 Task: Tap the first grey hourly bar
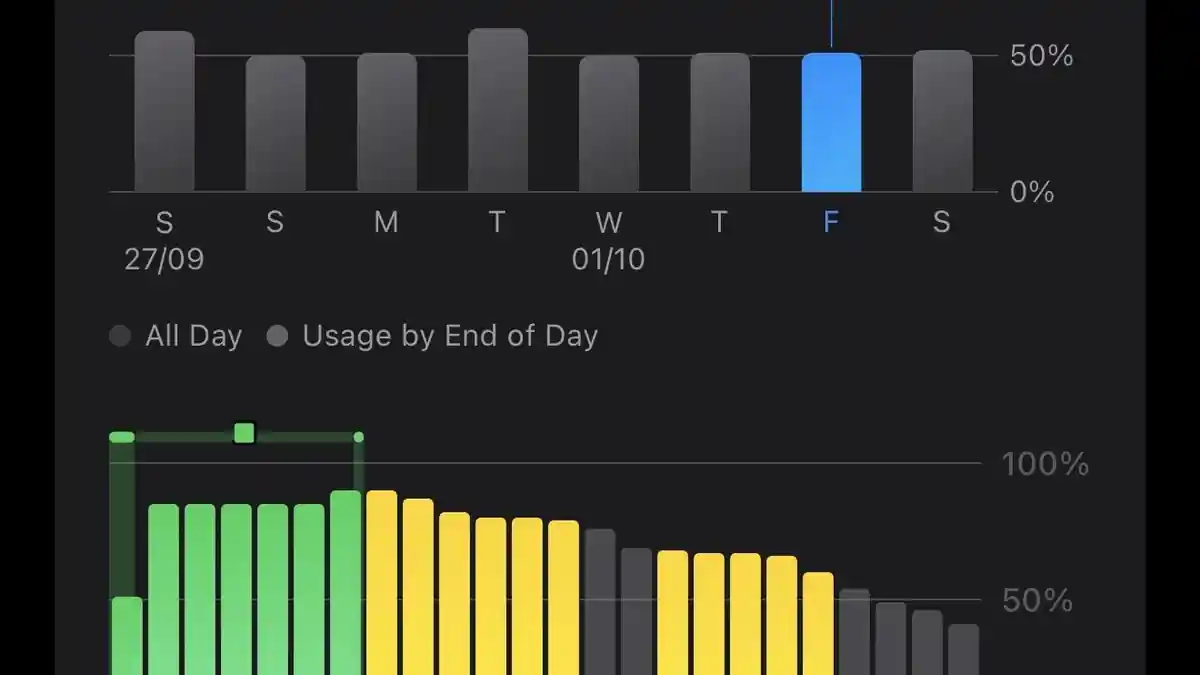click(x=600, y=602)
